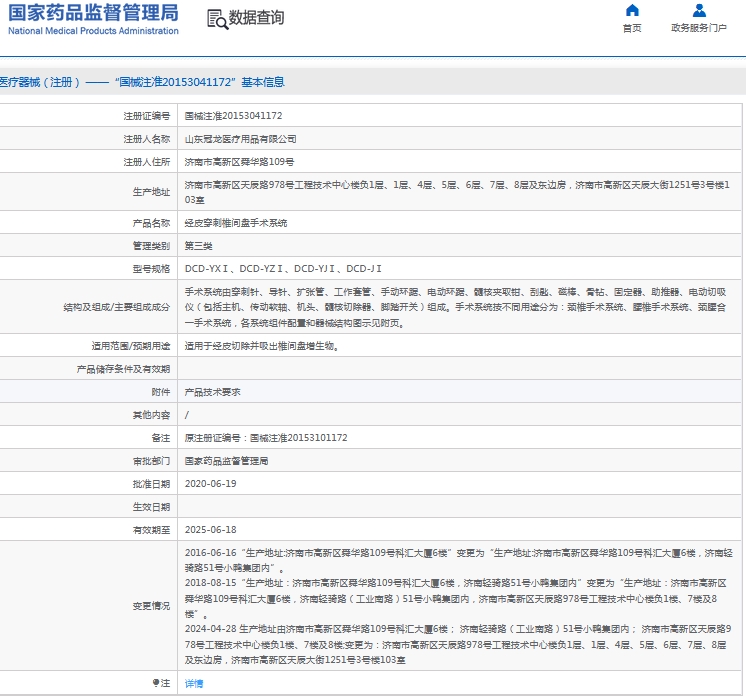Click the National Medical Products Administration text
Screen dimensions: 746x696
pos(93,31)
